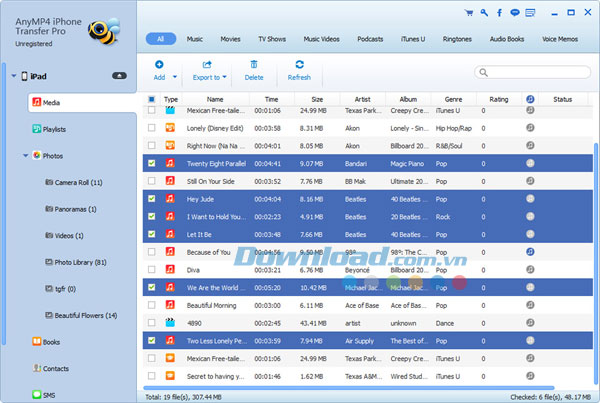This screenshot has height=403, width=600.
Task: Click the search magnifier icon
Action: [x=483, y=72]
